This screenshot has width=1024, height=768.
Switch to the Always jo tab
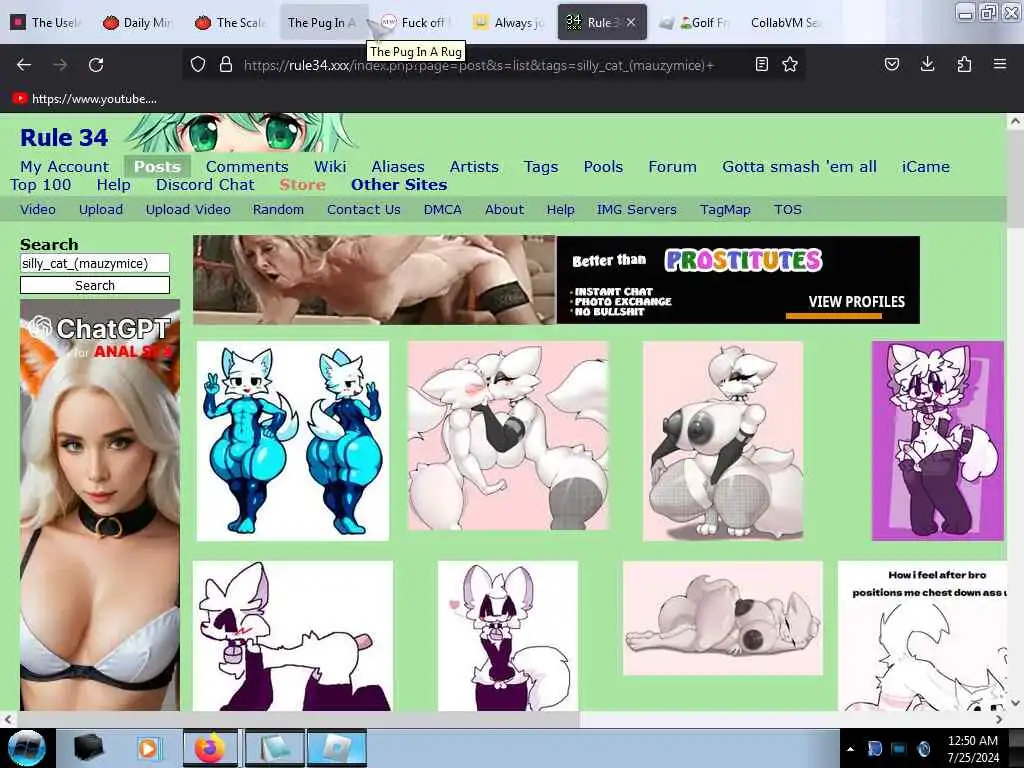(509, 22)
